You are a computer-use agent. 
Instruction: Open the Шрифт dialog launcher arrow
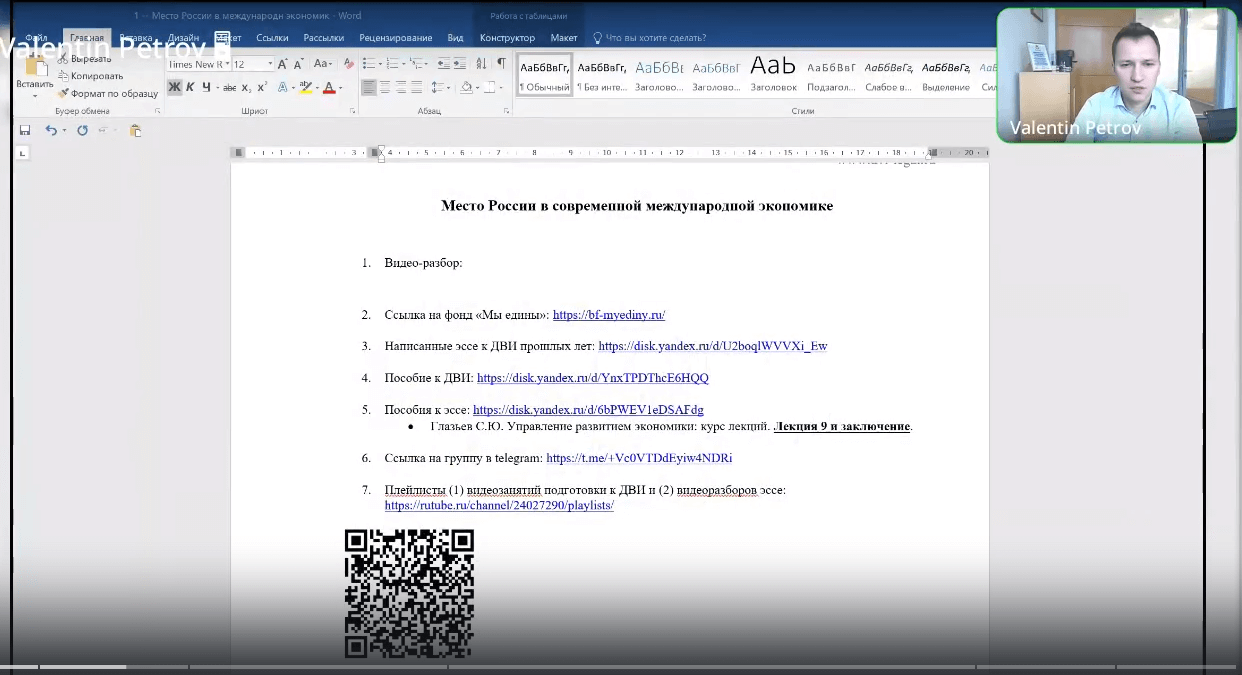(353, 111)
